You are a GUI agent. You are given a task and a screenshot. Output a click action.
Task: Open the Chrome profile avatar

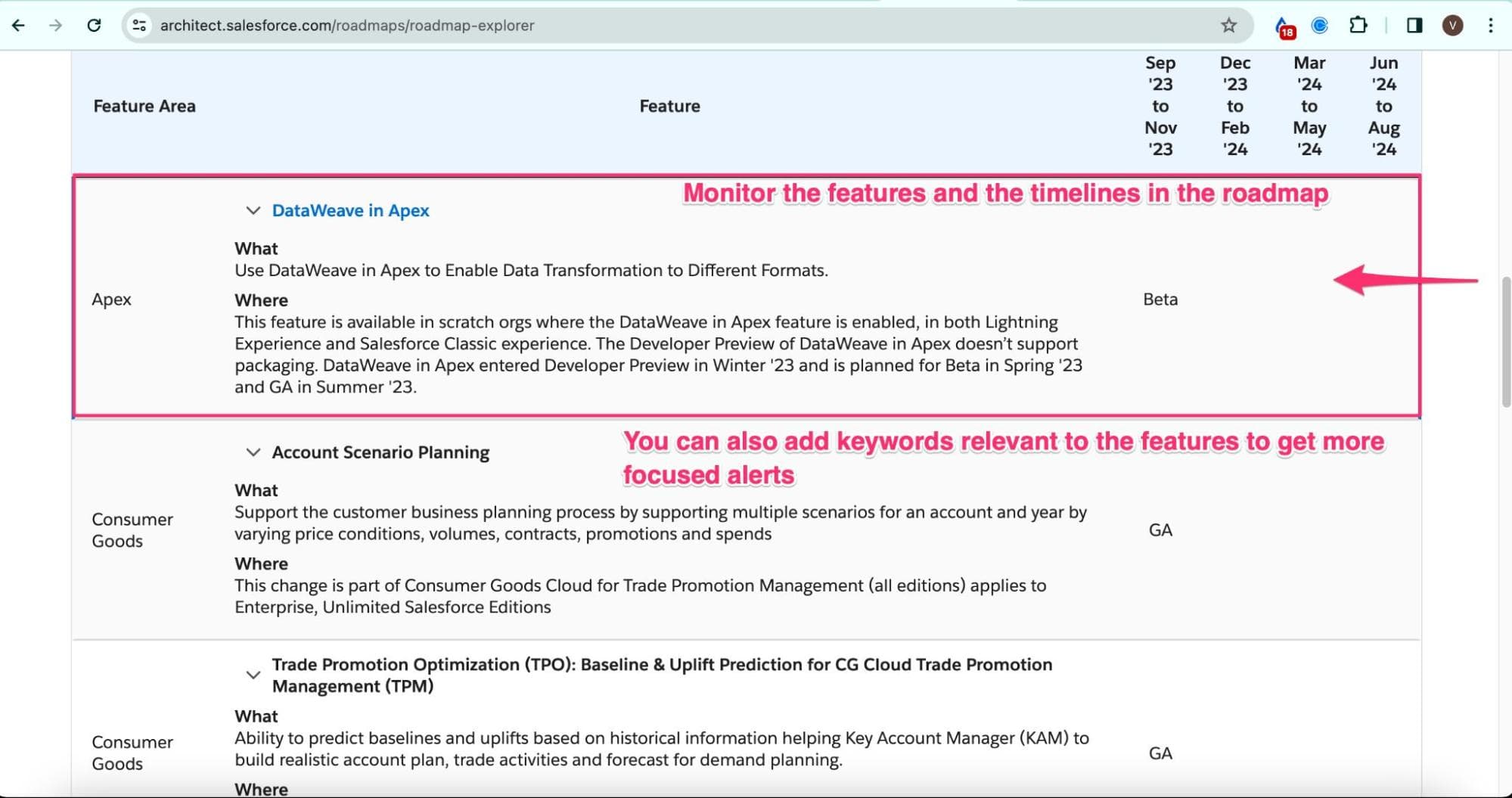point(1451,26)
